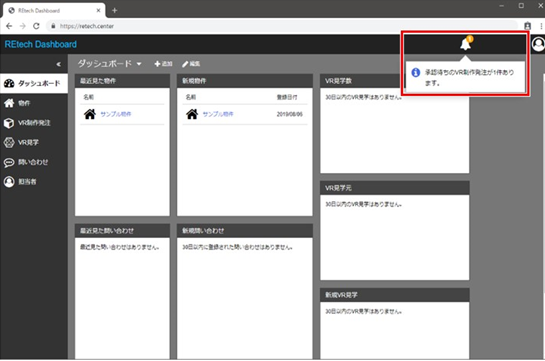
Task: Click the address bar showing retech.center
Action: [x=282, y=26]
